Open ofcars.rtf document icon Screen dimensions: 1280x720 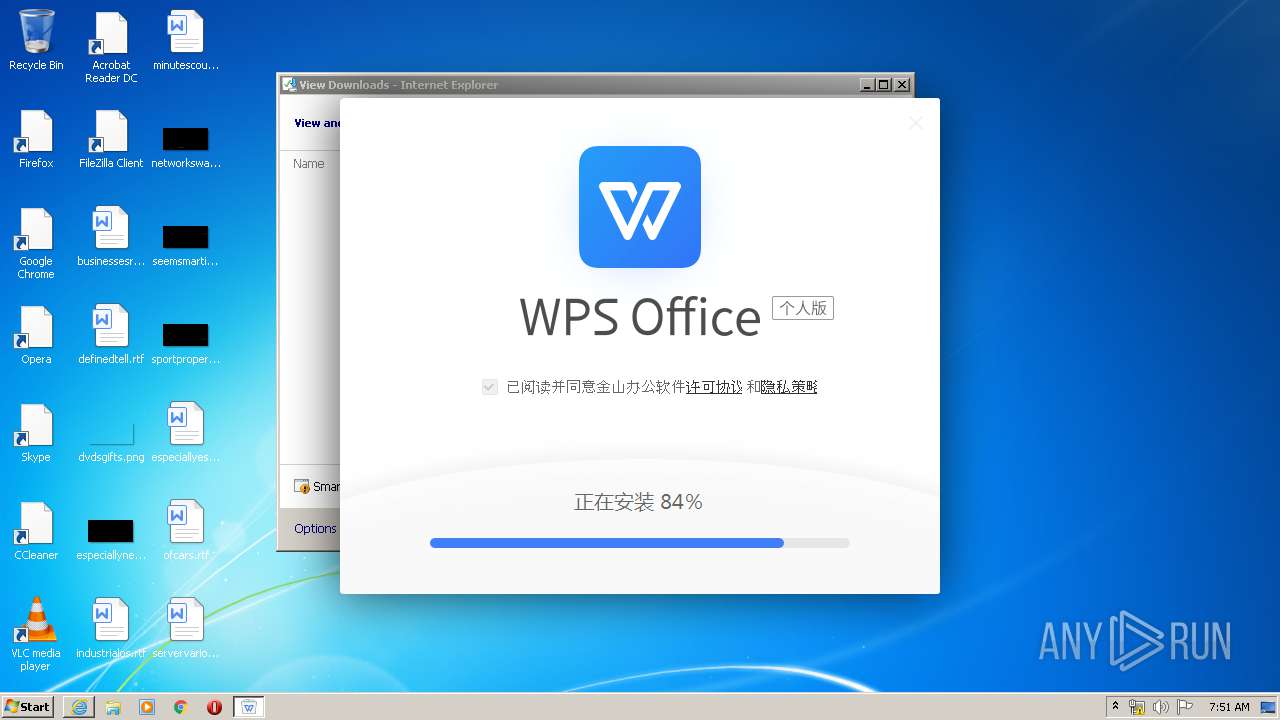tap(185, 531)
